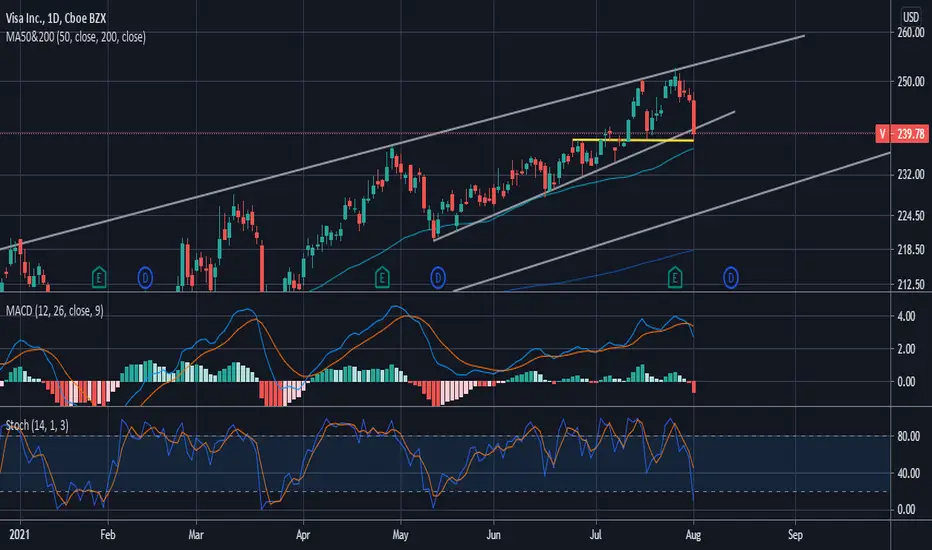Image resolution: width=932 pixels, height=550 pixels.
Task: Click the 2.00 MACD scale value
Action: (906, 349)
